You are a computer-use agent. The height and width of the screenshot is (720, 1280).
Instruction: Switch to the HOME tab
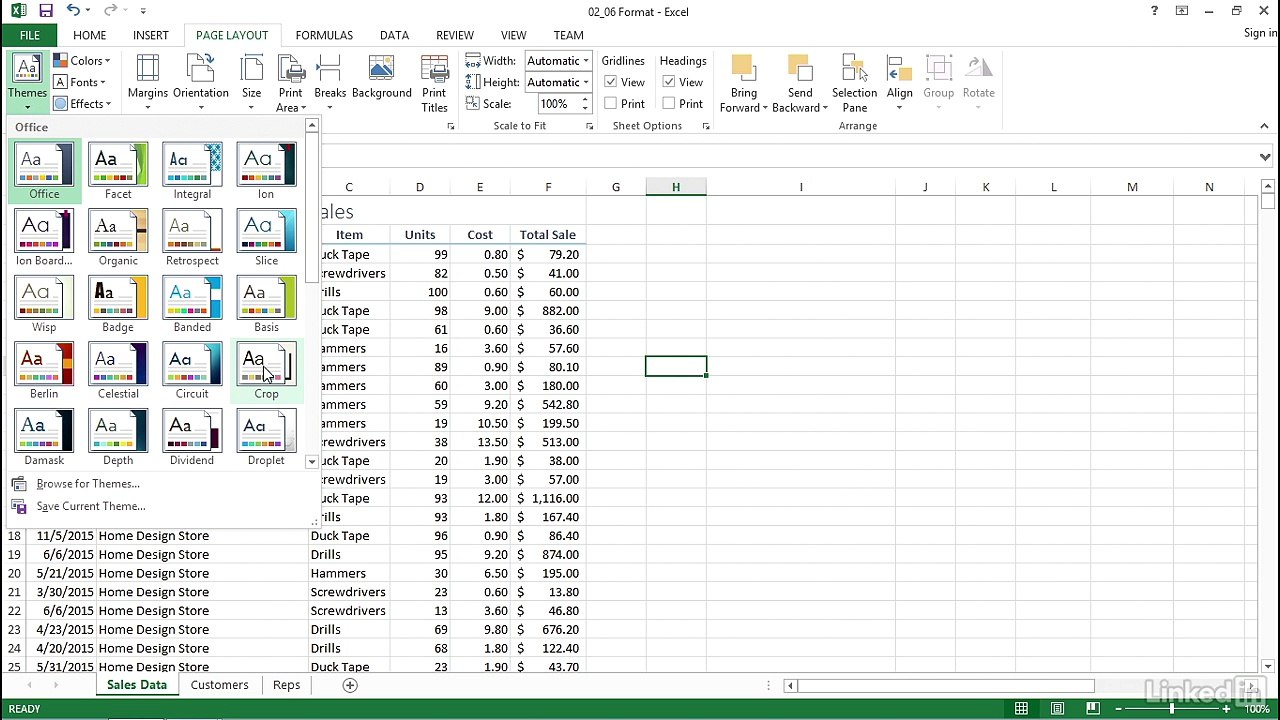[89, 35]
